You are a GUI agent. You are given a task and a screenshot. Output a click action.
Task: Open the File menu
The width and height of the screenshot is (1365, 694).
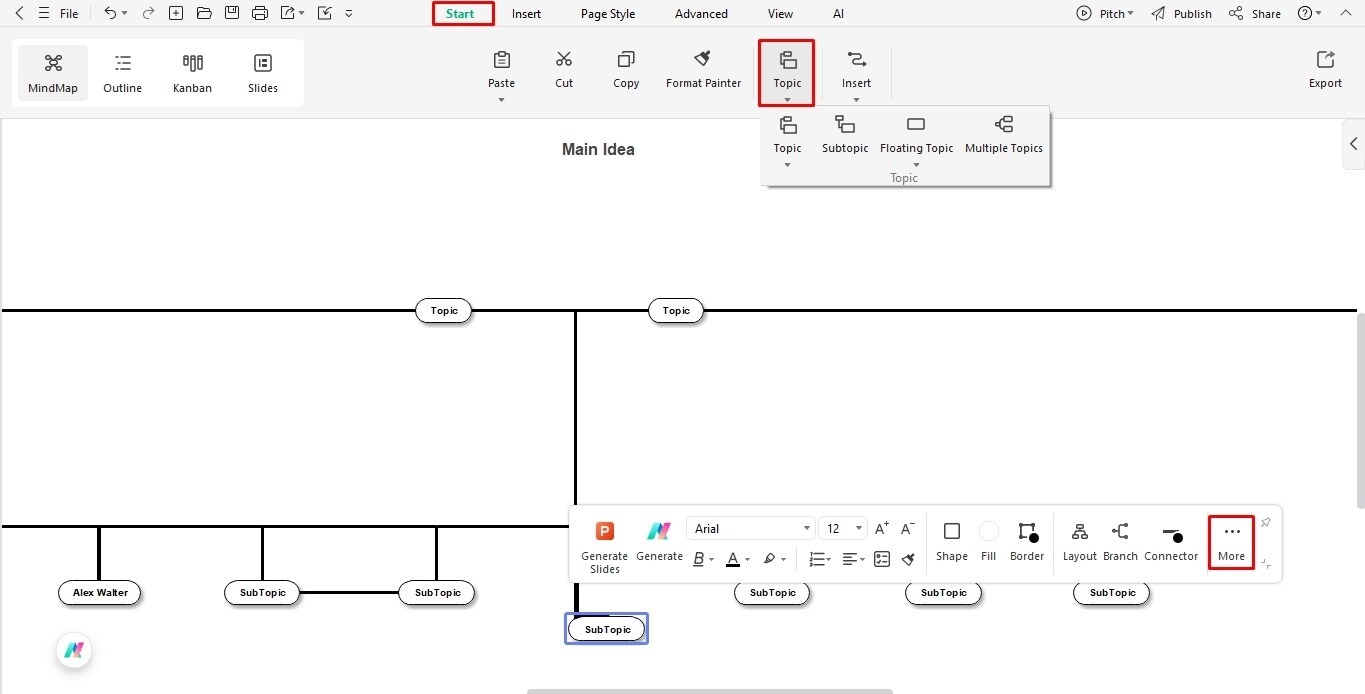coord(68,13)
